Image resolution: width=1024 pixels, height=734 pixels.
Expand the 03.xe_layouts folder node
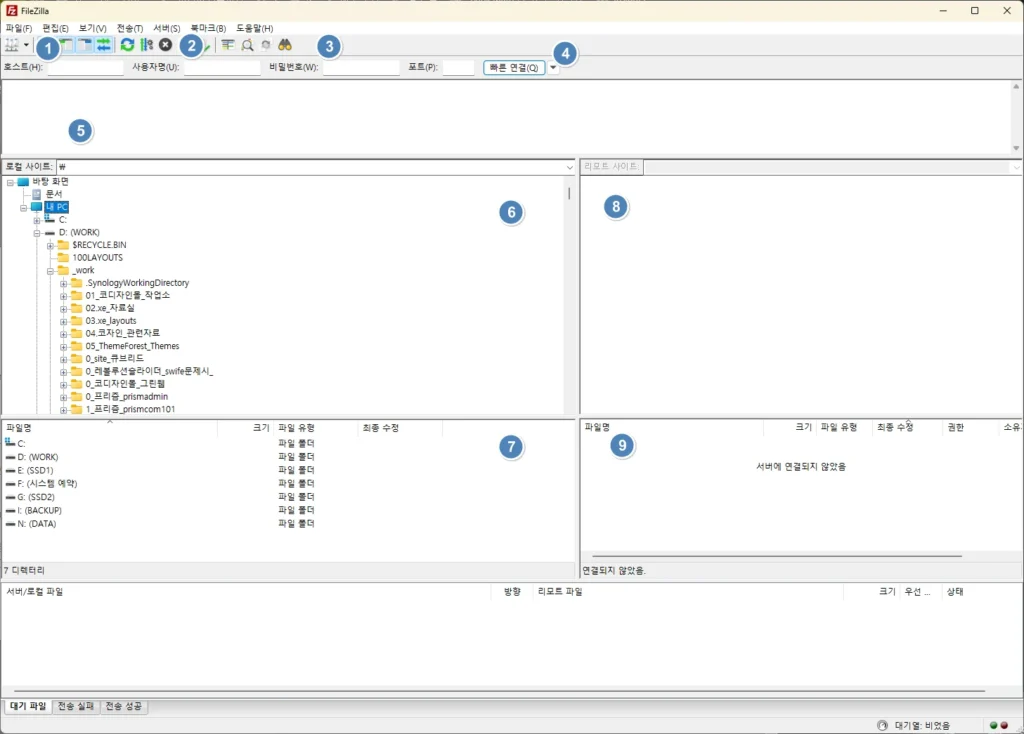click(63, 321)
